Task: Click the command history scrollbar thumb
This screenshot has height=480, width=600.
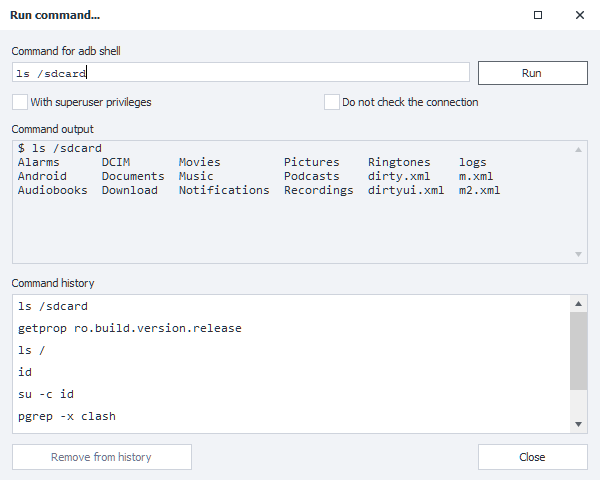Action: (579, 351)
